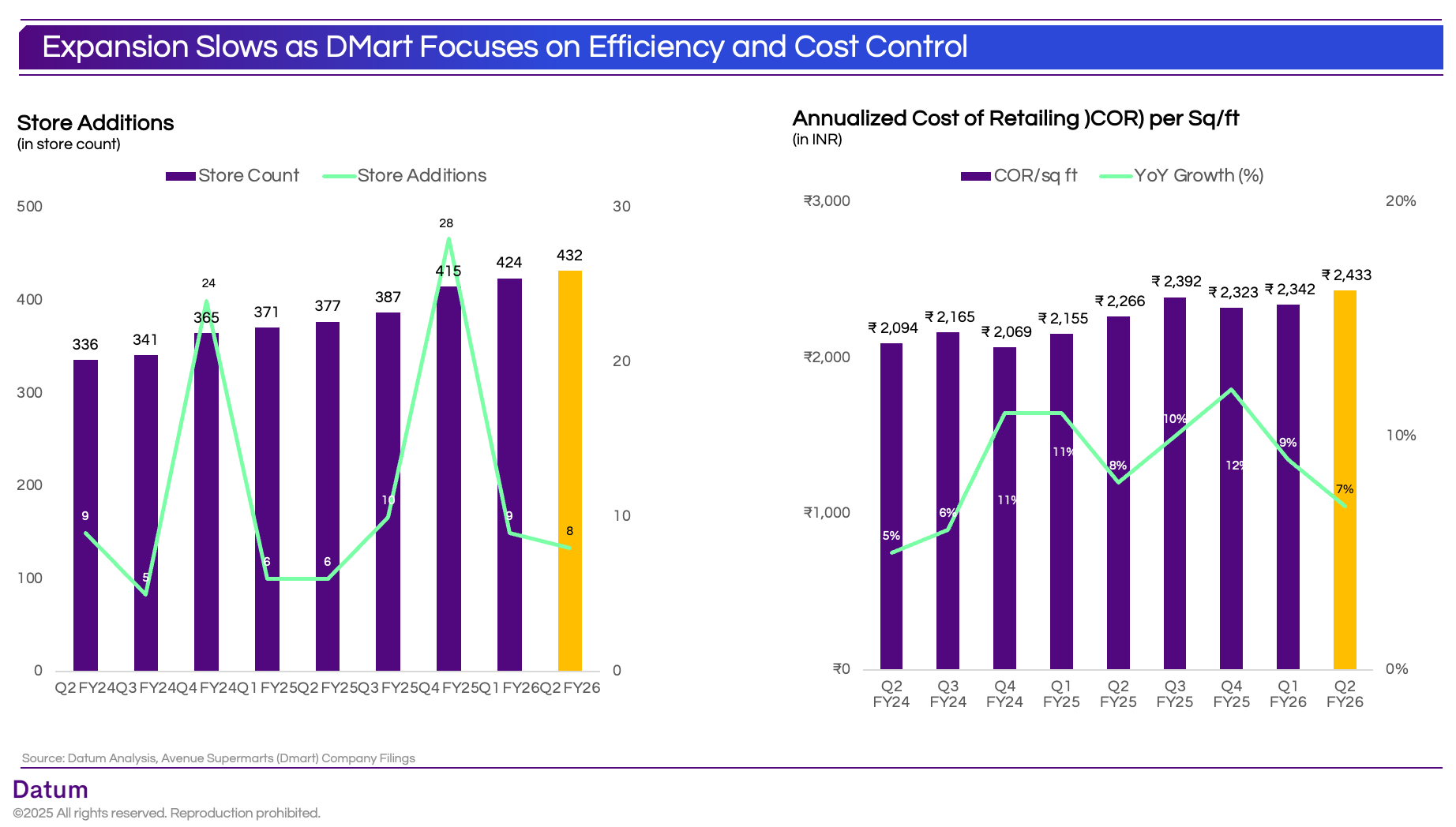Viewport: 1456px width, 827px height.
Task: Select the Q1 FY26 store count bar labeled 424
Action: pos(509,473)
